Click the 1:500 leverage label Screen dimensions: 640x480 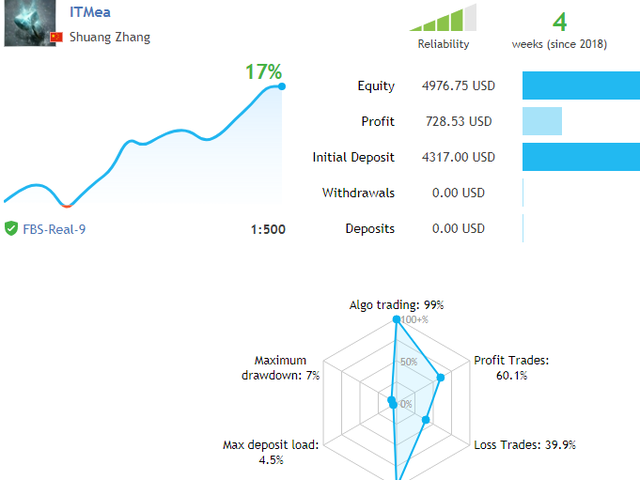point(268,229)
